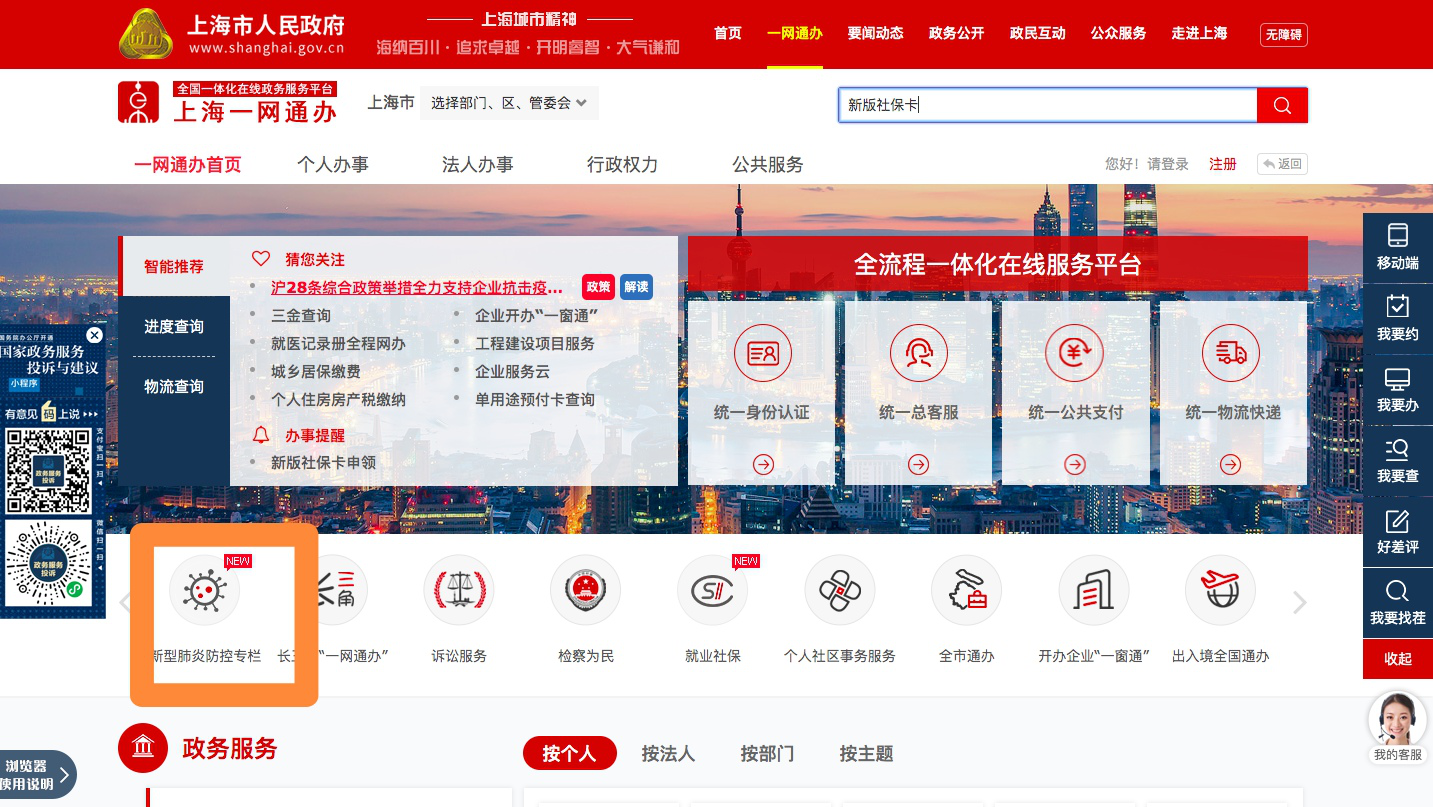Open the 移动端 sidebar icon
This screenshot has height=807, width=1433.
[x=1398, y=247]
